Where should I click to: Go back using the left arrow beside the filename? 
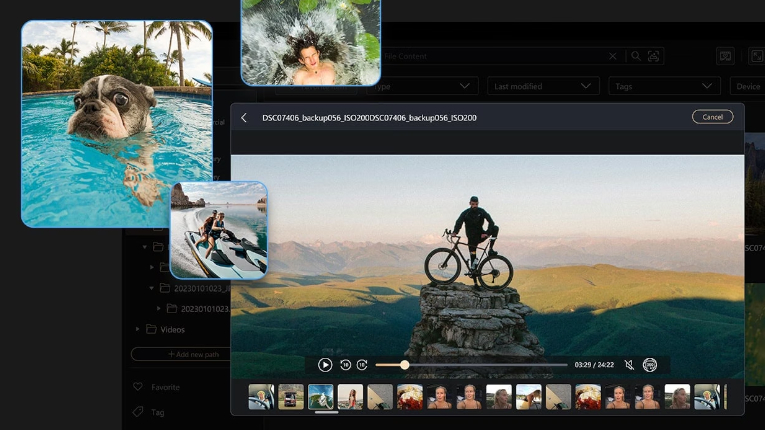click(x=244, y=118)
